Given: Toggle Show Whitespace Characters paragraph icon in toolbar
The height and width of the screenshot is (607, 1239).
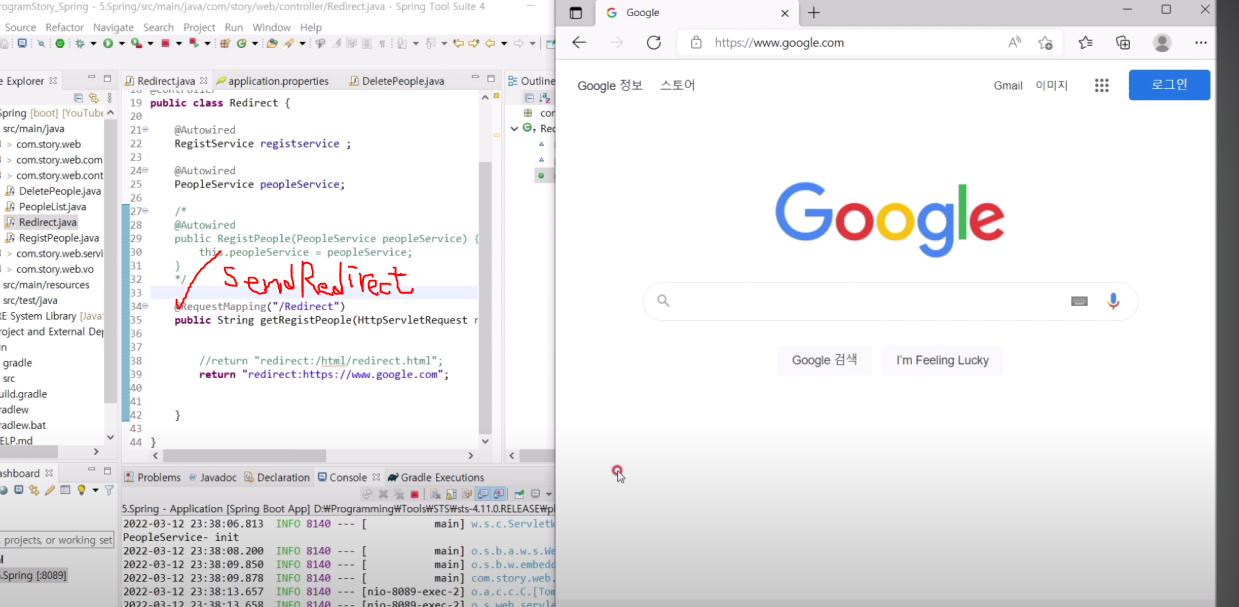Looking at the screenshot, I should click(382, 43).
